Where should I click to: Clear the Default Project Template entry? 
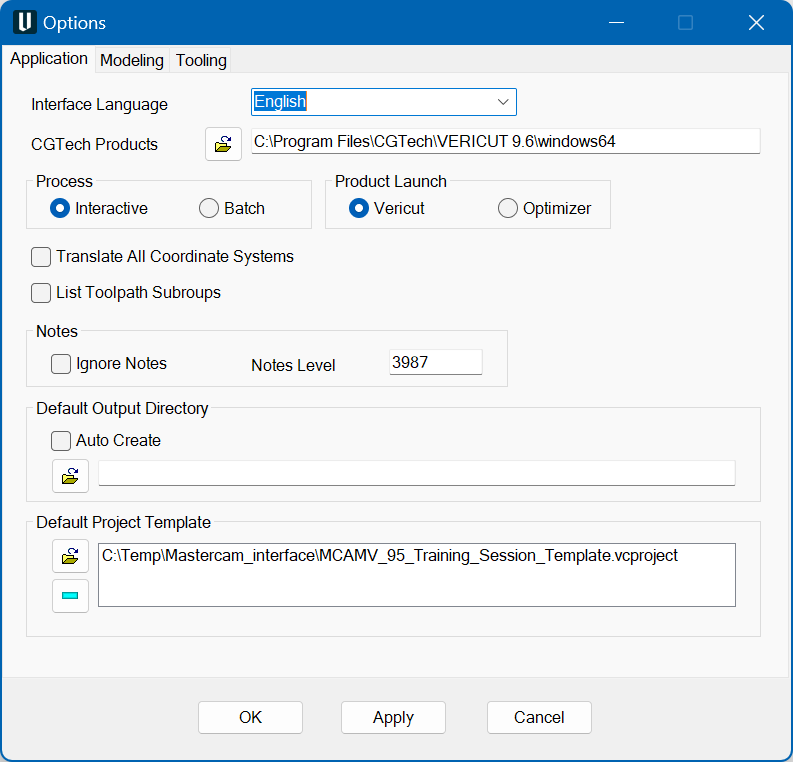[x=70, y=596]
